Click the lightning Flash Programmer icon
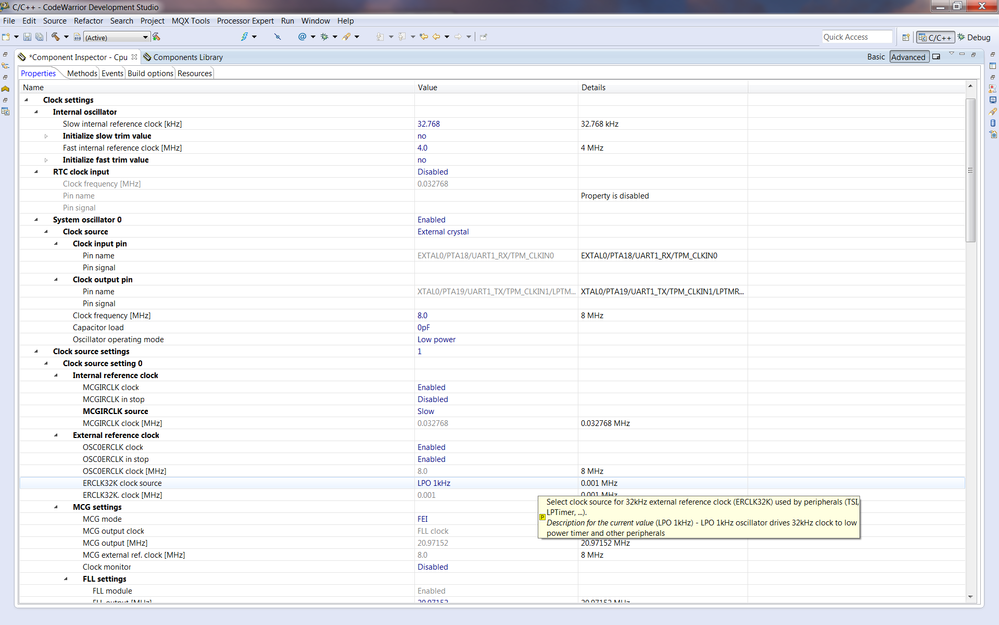Viewport: 999px width, 625px height. click(x=244, y=37)
